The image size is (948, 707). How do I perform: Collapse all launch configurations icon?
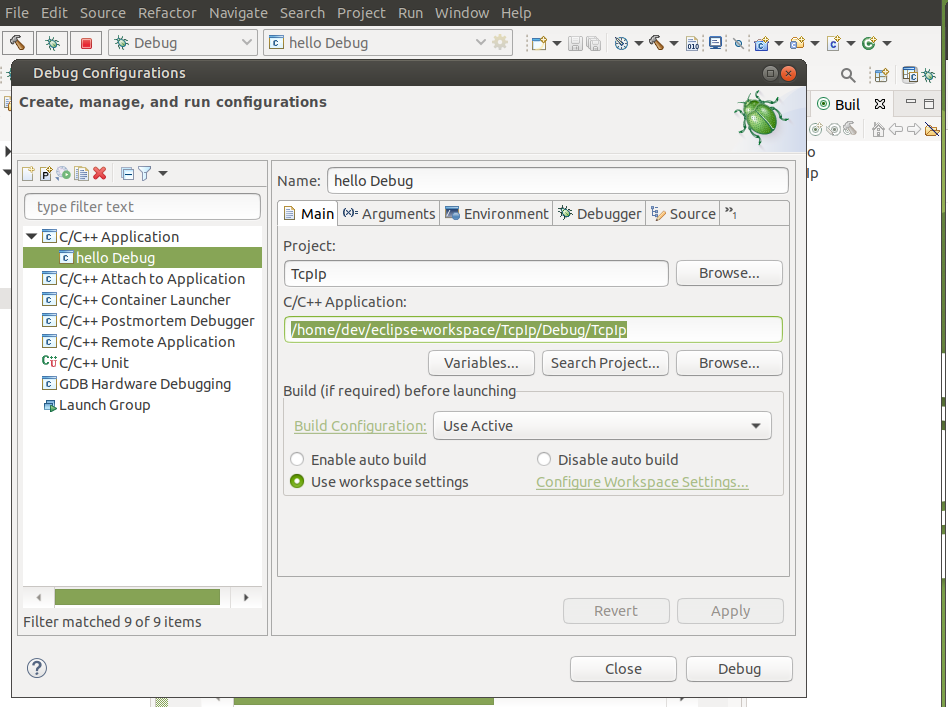127,174
